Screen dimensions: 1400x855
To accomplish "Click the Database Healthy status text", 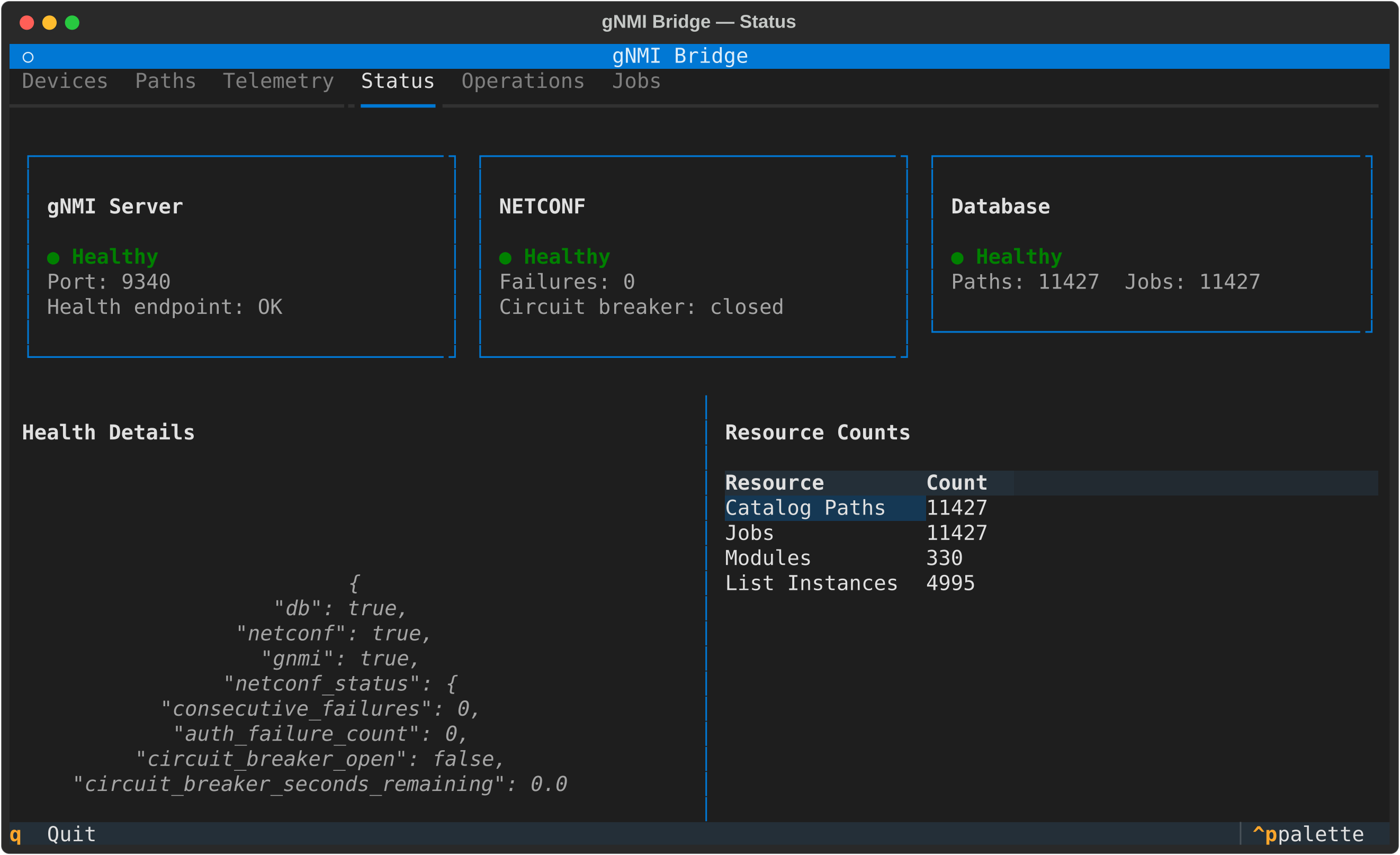I will pos(1019,257).
